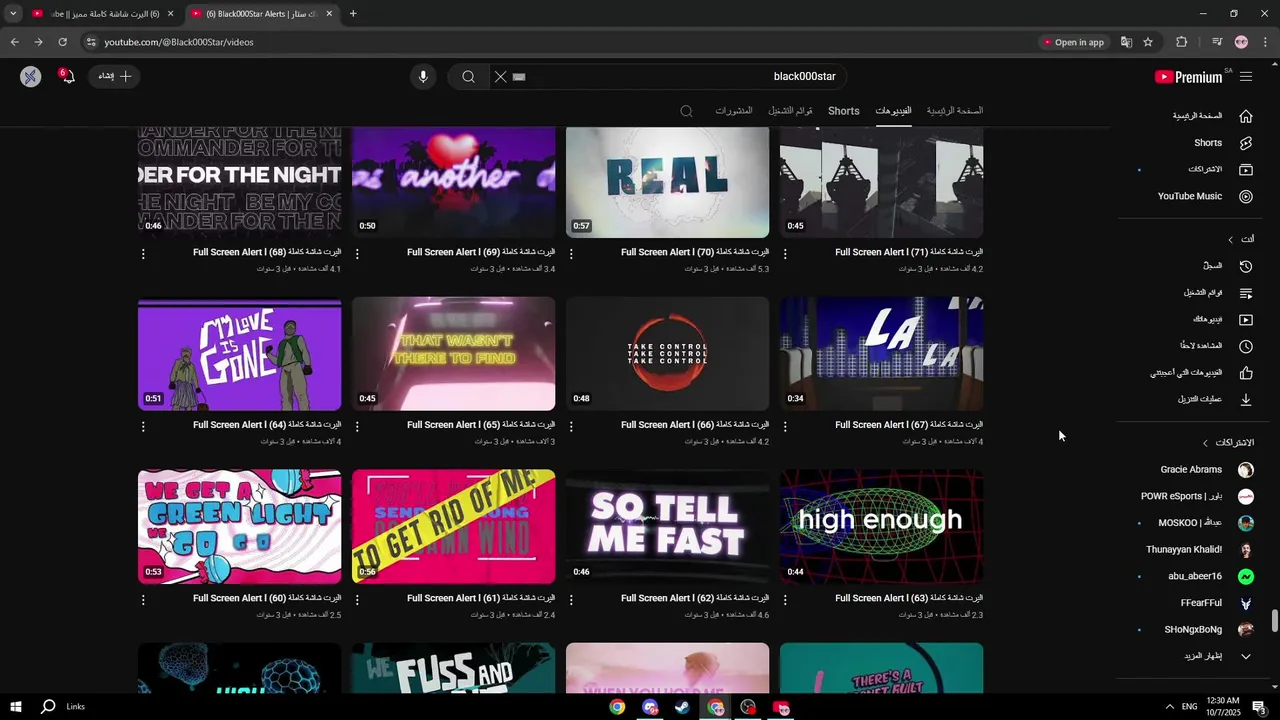Expand the 'أنت' You section chevron
Image resolution: width=1280 pixels, height=720 pixels.
coord(1231,239)
